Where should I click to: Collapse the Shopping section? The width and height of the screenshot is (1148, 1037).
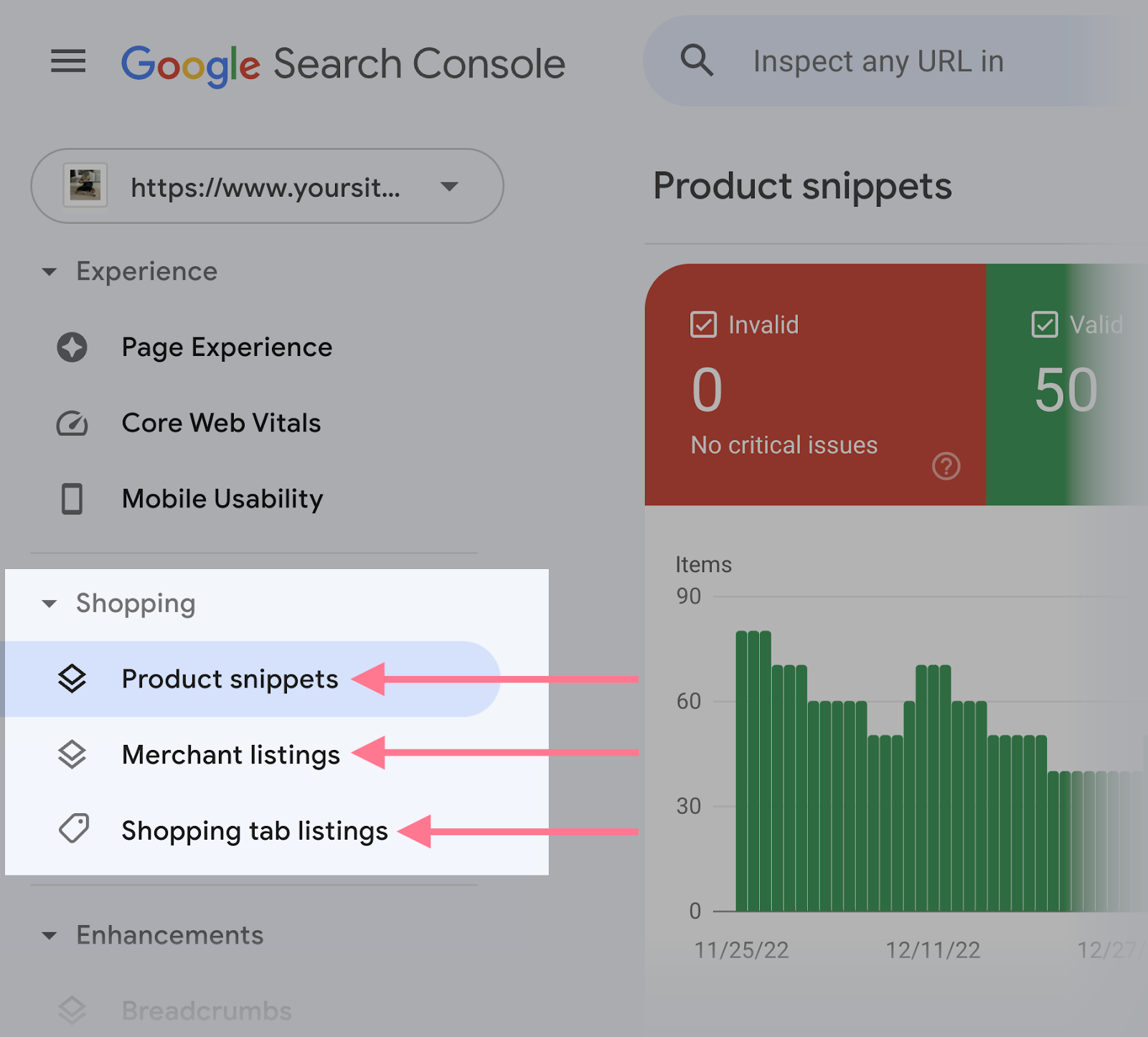(x=49, y=604)
